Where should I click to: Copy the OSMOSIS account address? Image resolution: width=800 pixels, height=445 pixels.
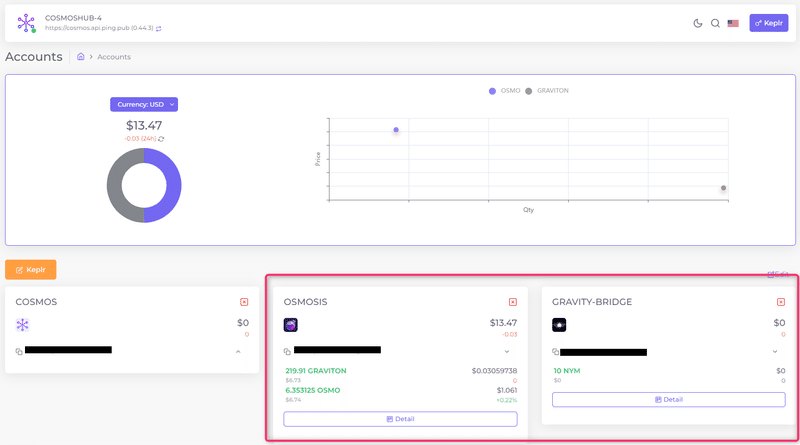point(287,352)
